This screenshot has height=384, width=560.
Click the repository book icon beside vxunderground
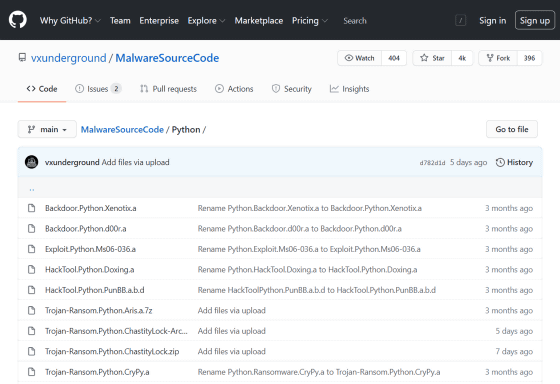(22, 58)
